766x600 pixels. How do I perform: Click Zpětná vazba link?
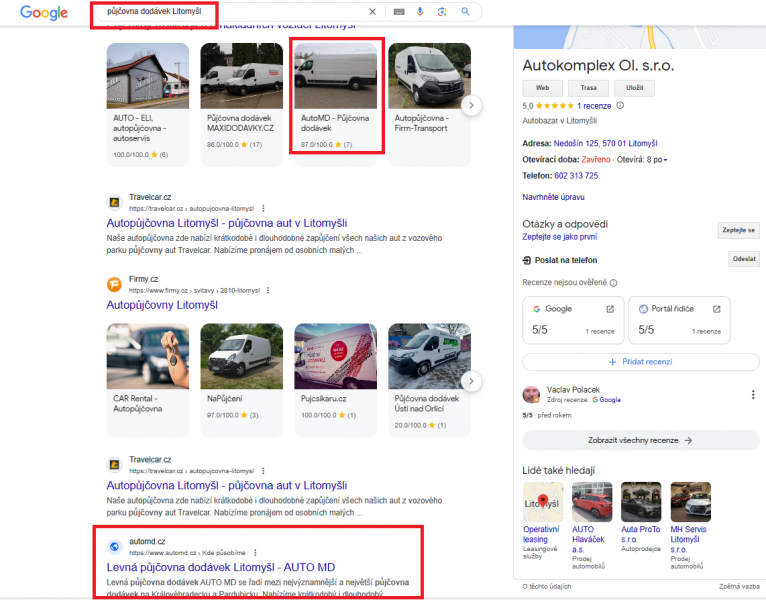[739, 586]
